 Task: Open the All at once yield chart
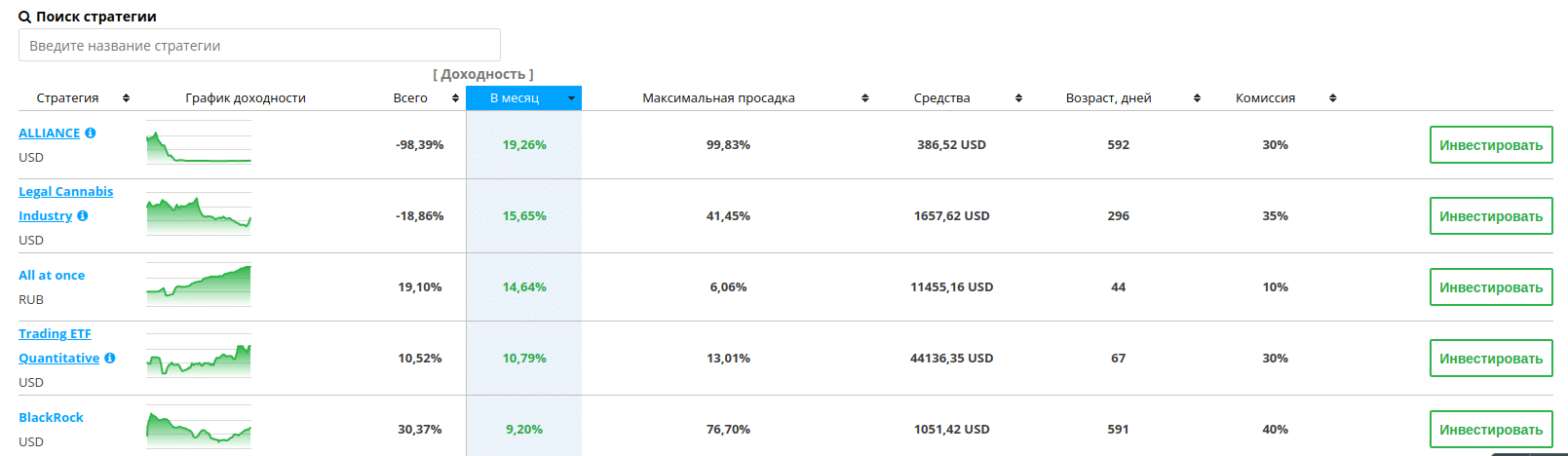[x=199, y=286]
